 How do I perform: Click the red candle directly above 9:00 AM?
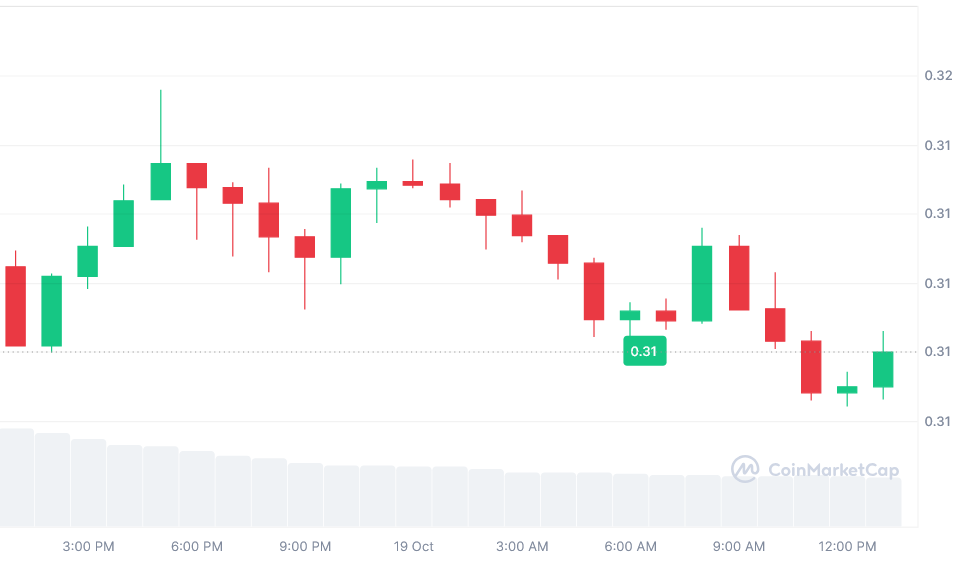[739, 278]
